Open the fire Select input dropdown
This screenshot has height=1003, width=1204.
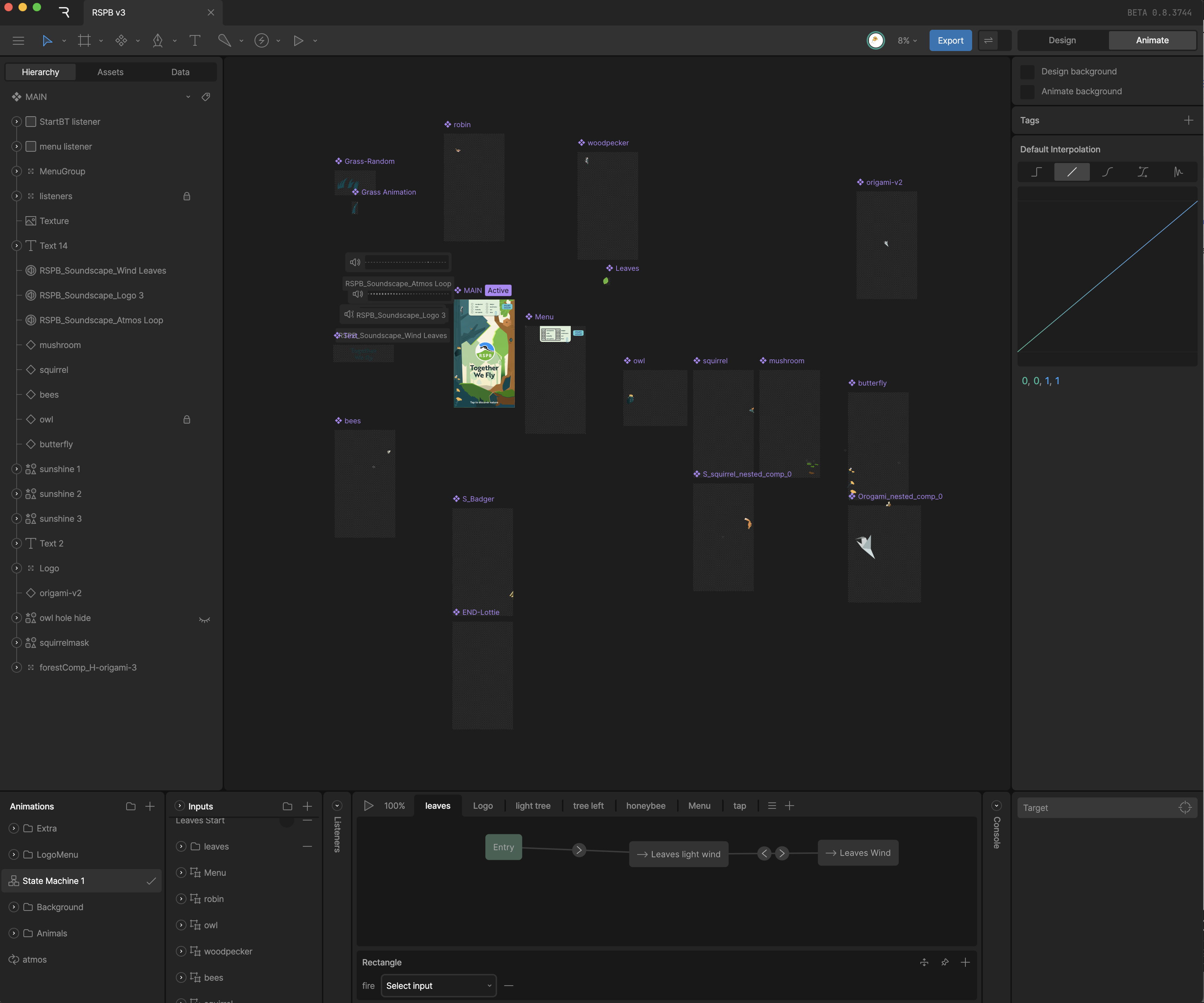click(x=439, y=986)
